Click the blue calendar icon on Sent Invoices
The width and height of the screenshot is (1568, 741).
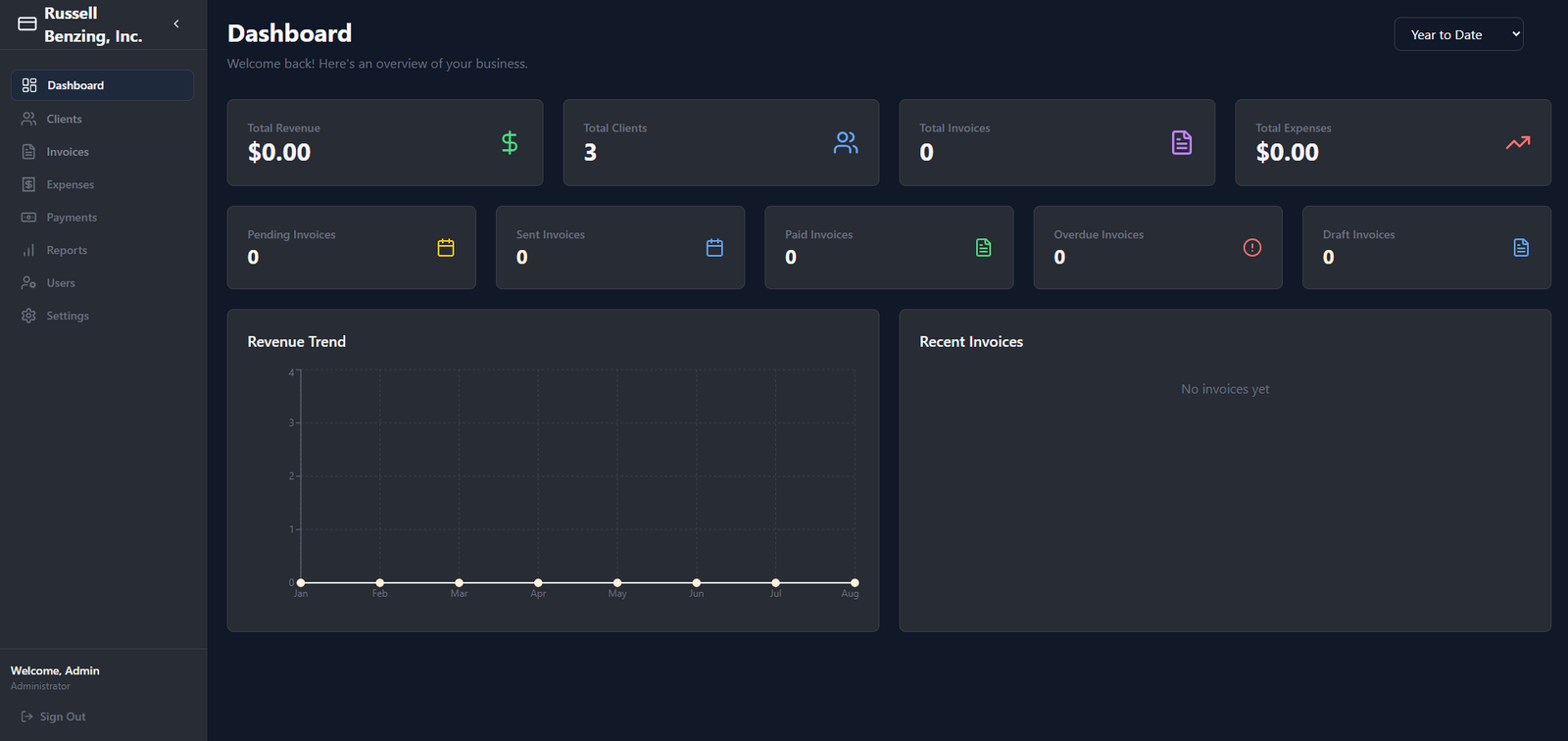[x=714, y=248]
